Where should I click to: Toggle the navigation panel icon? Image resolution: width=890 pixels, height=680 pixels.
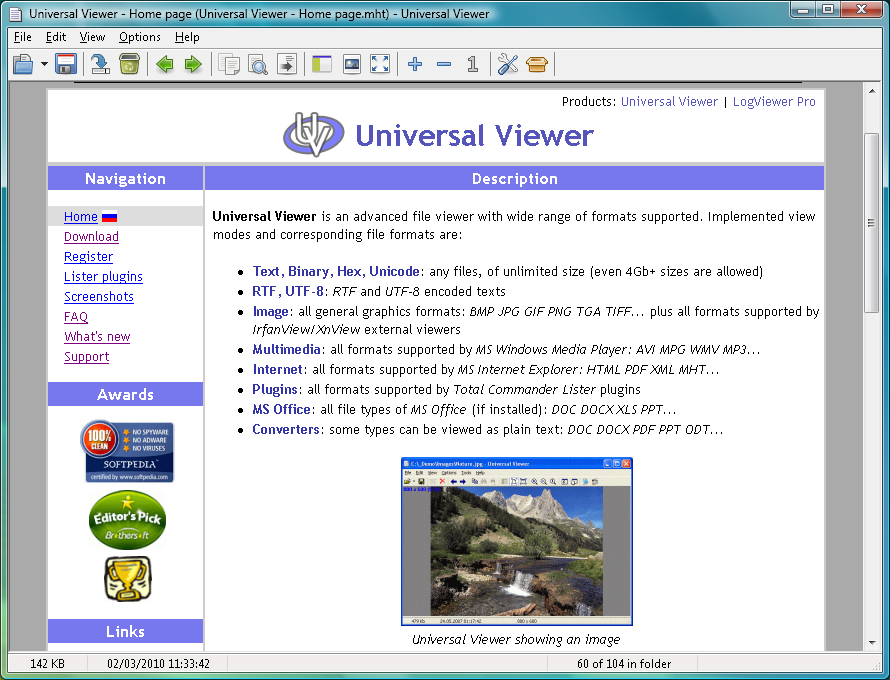(x=322, y=64)
